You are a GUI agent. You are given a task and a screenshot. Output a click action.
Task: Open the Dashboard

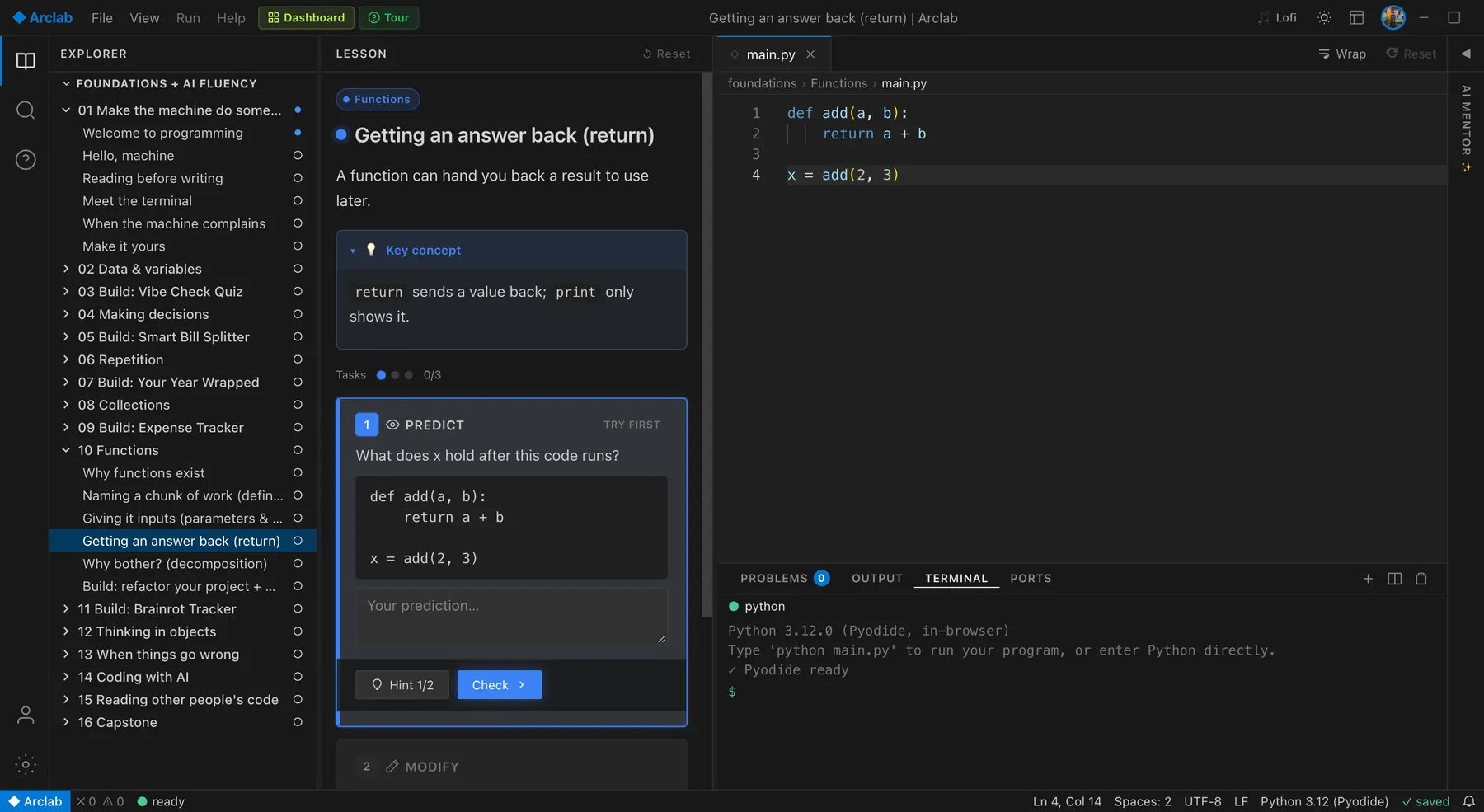307,17
